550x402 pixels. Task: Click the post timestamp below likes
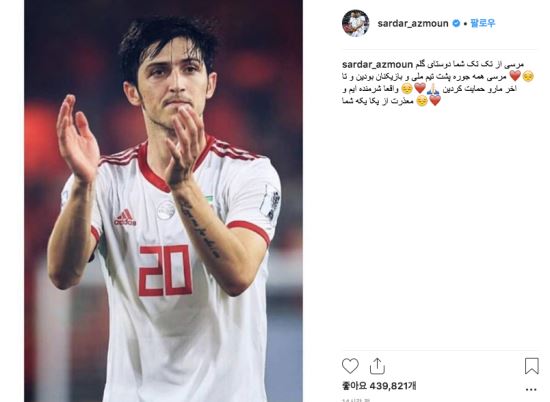pyautogui.click(x=356, y=400)
